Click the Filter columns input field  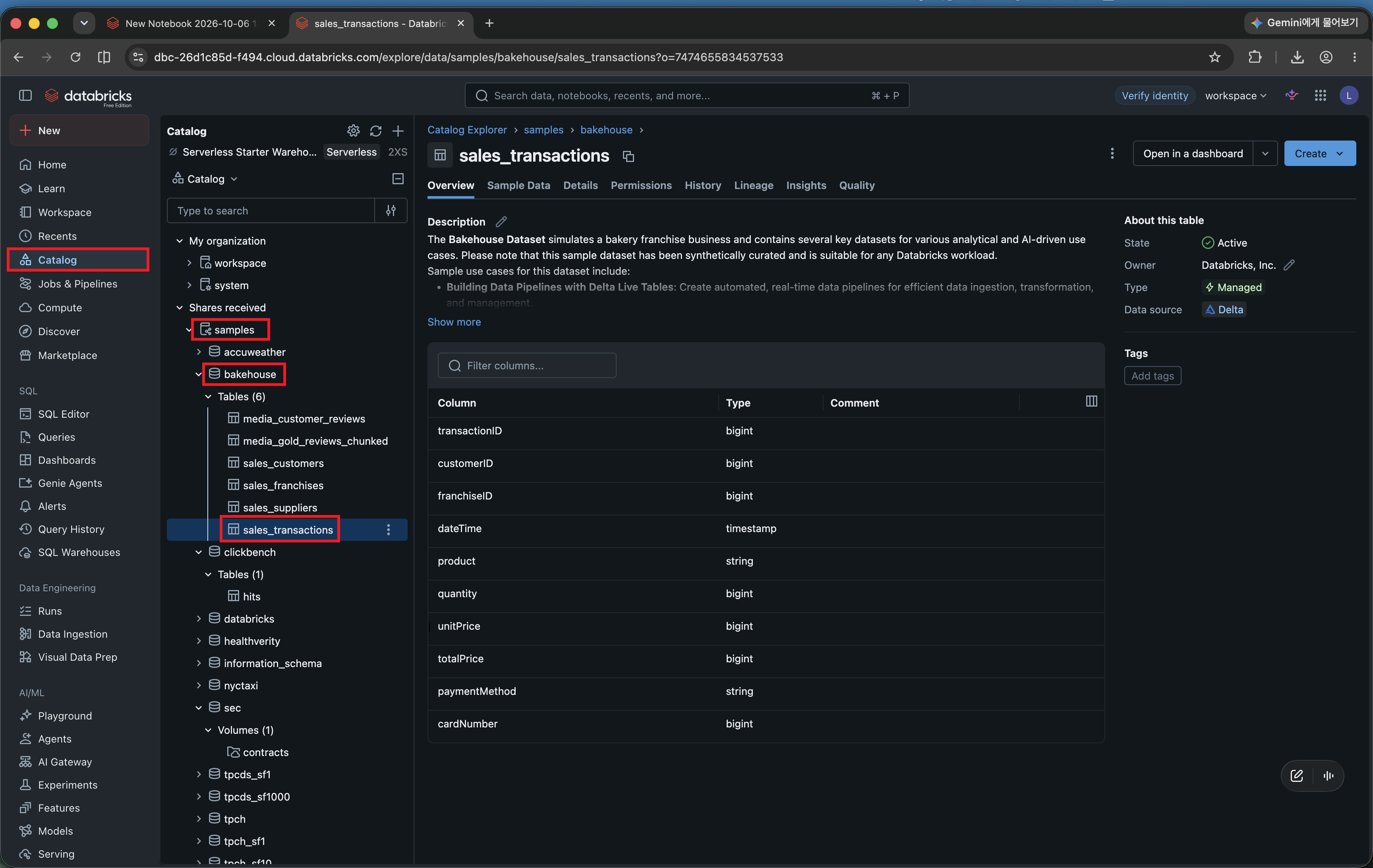point(527,365)
